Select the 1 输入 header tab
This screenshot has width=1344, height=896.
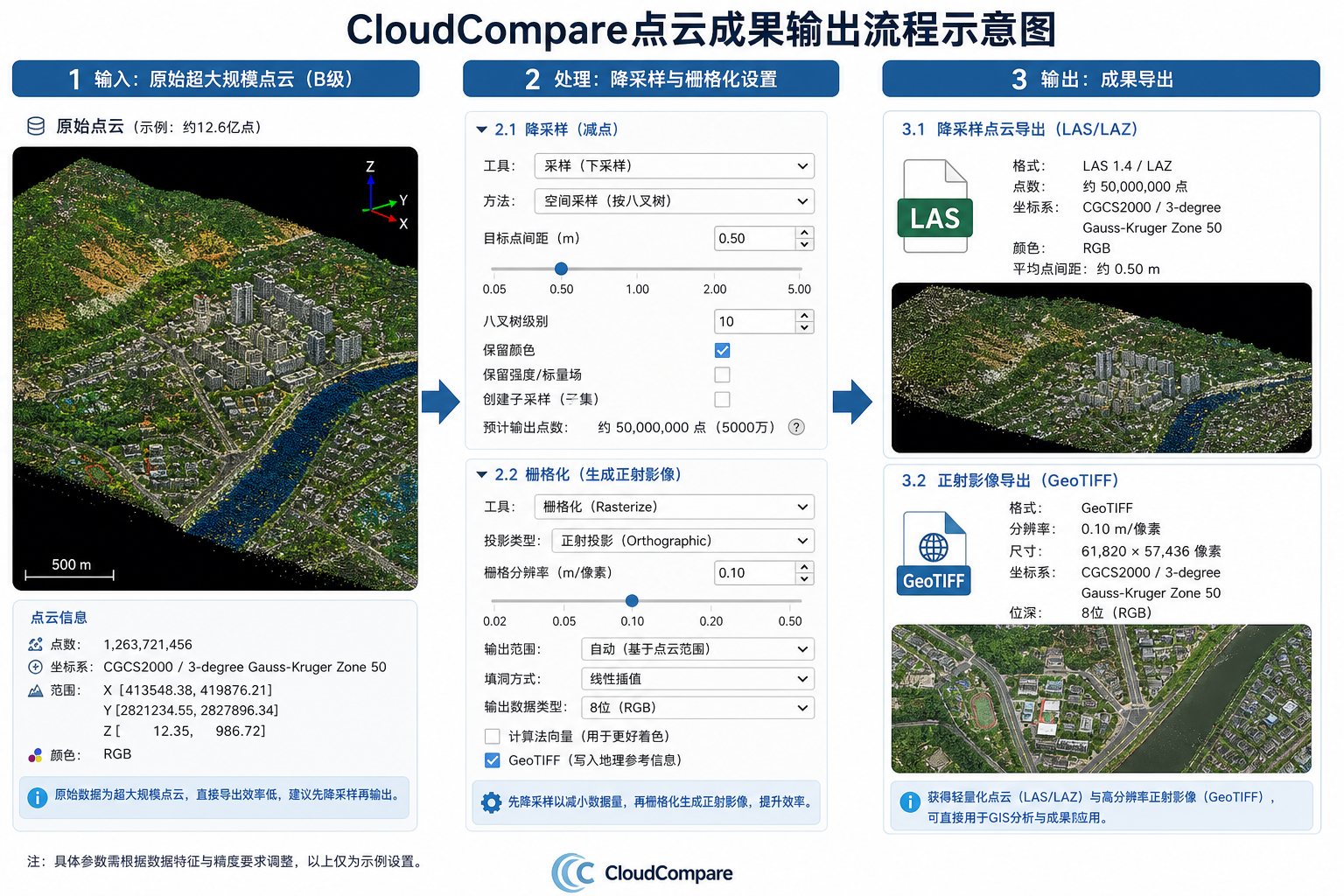(x=215, y=79)
